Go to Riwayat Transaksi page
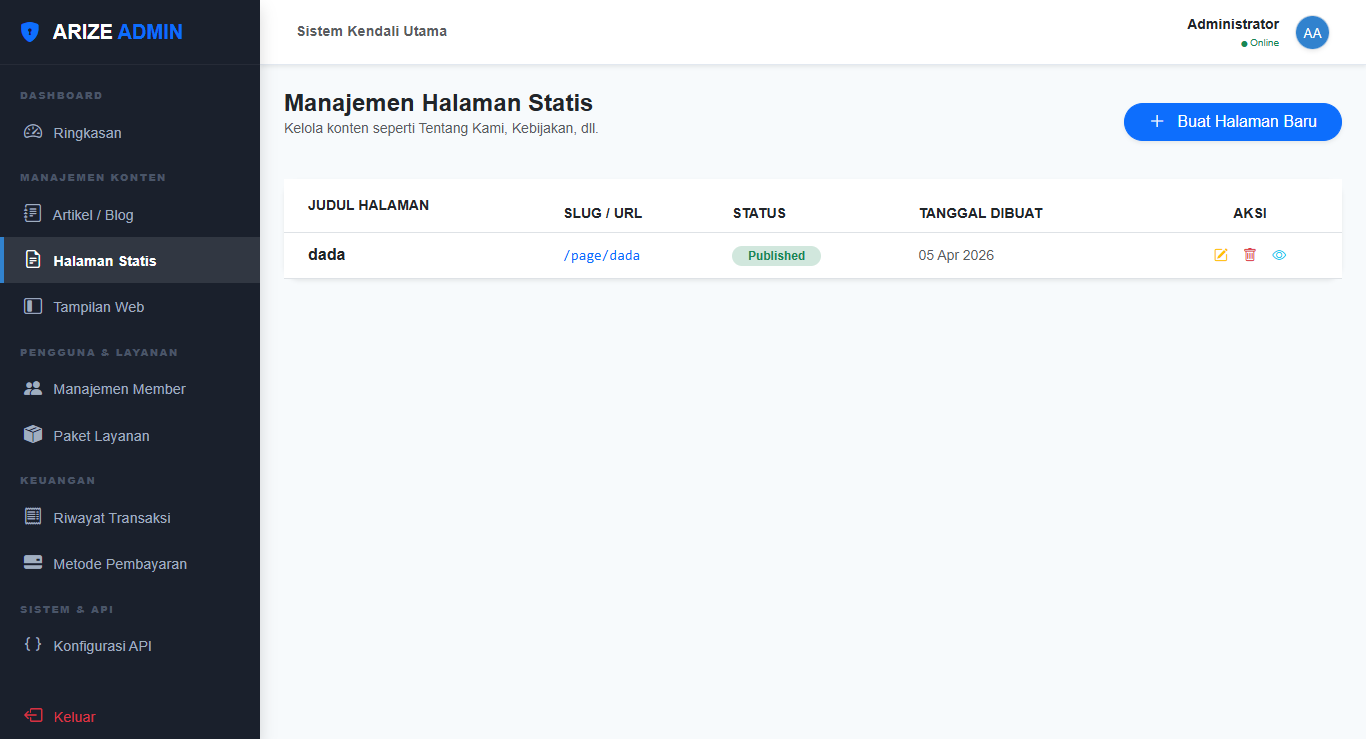 click(111, 518)
